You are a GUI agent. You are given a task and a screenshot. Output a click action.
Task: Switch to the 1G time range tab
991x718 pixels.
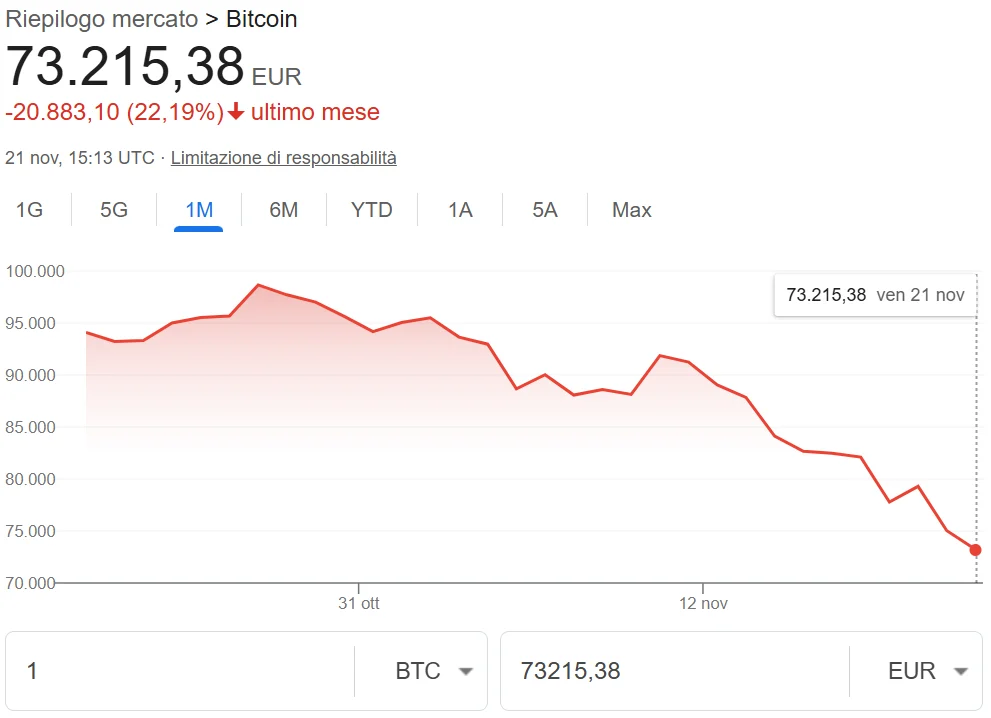click(28, 210)
